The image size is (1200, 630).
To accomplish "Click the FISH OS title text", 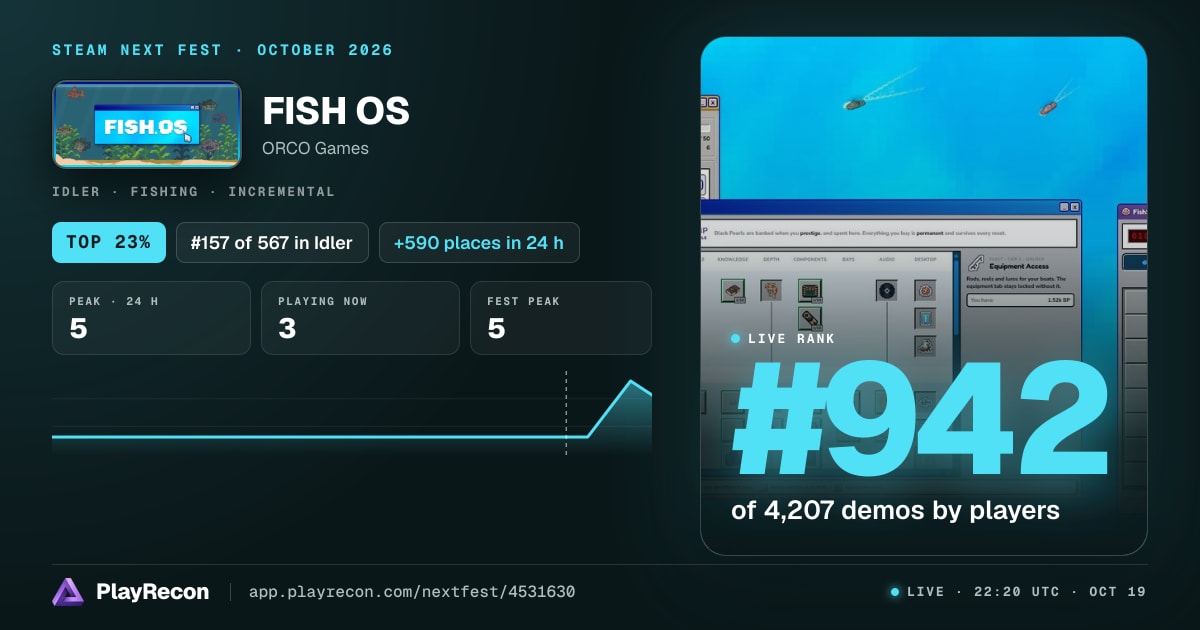I will click(x=336, y=111).
